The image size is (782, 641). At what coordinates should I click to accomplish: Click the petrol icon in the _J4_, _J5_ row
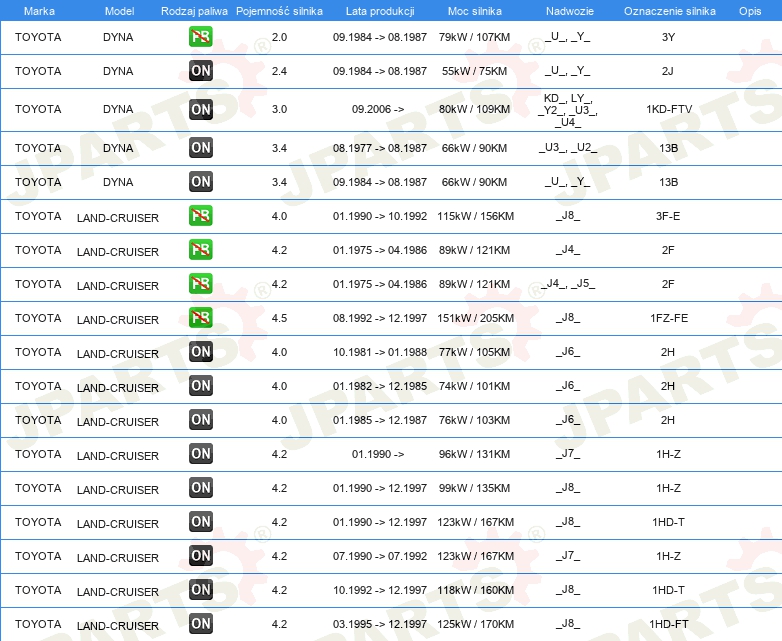click(x=200, y=284)
